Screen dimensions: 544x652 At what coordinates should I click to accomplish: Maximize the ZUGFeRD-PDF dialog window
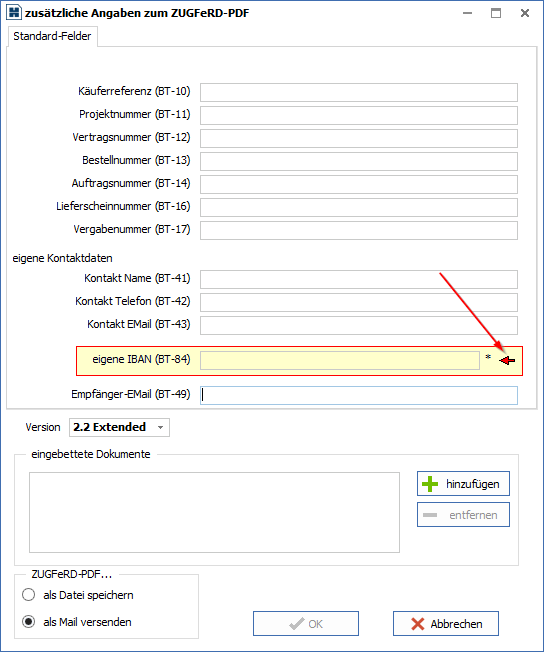496,13
